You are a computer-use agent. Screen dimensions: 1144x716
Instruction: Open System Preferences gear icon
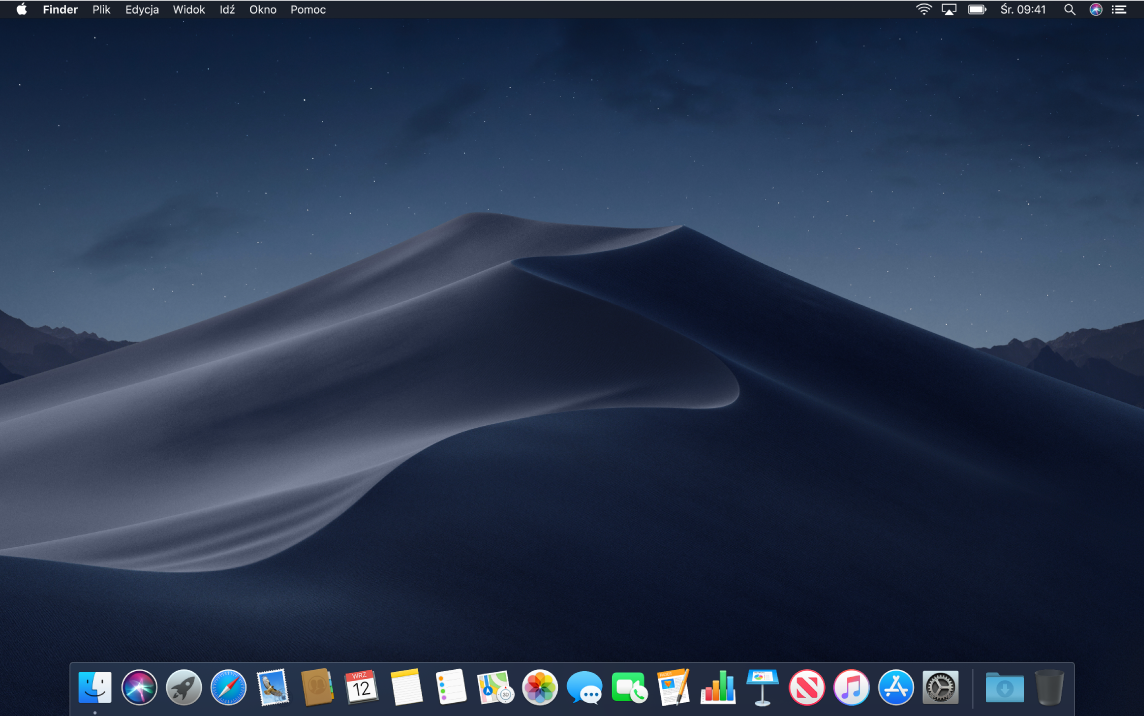click(940, 687)
